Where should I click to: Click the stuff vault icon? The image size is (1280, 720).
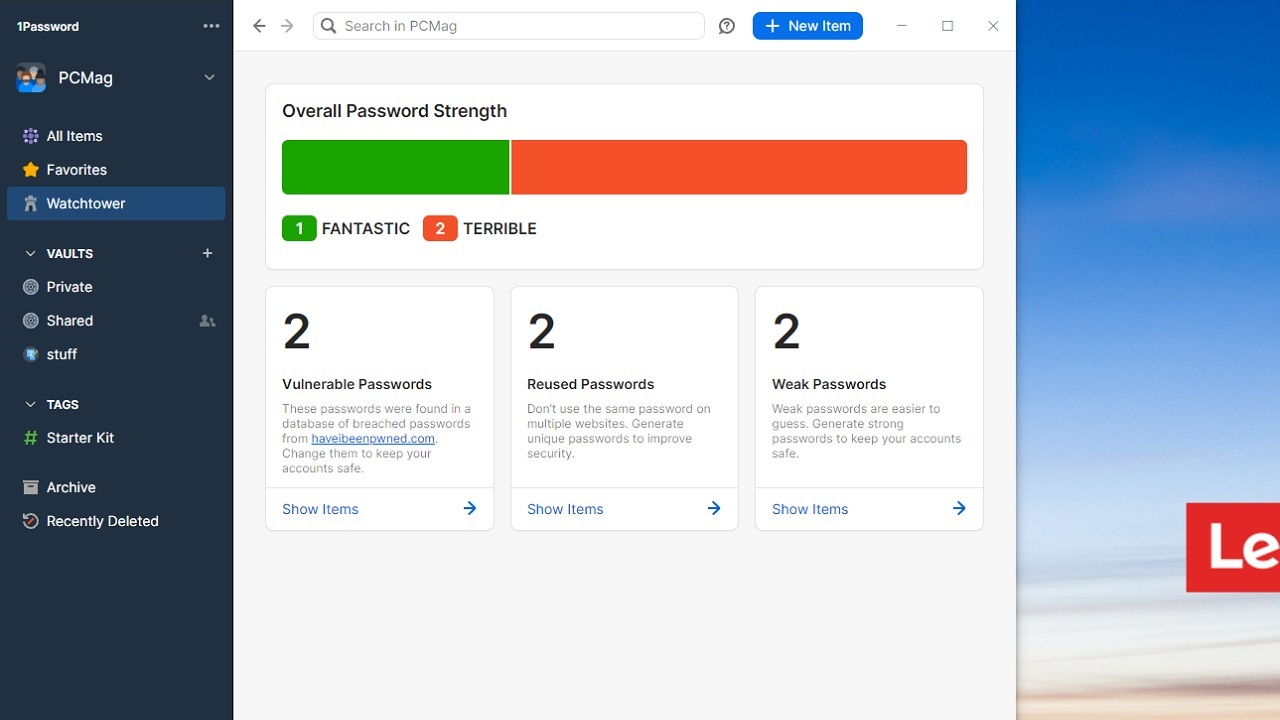[31, 354]
